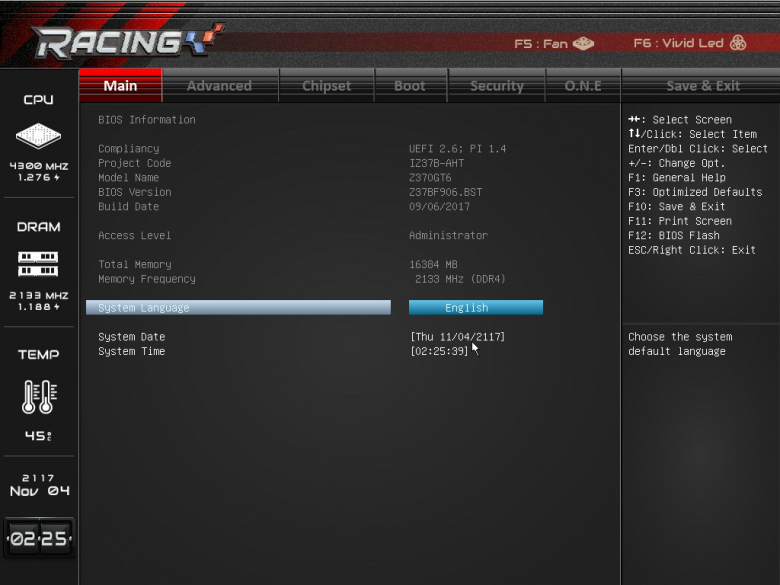The height and width of the screenshot is (585, 780).
Task: Open F6 Vivid Led icon
Action: [738, 43]
